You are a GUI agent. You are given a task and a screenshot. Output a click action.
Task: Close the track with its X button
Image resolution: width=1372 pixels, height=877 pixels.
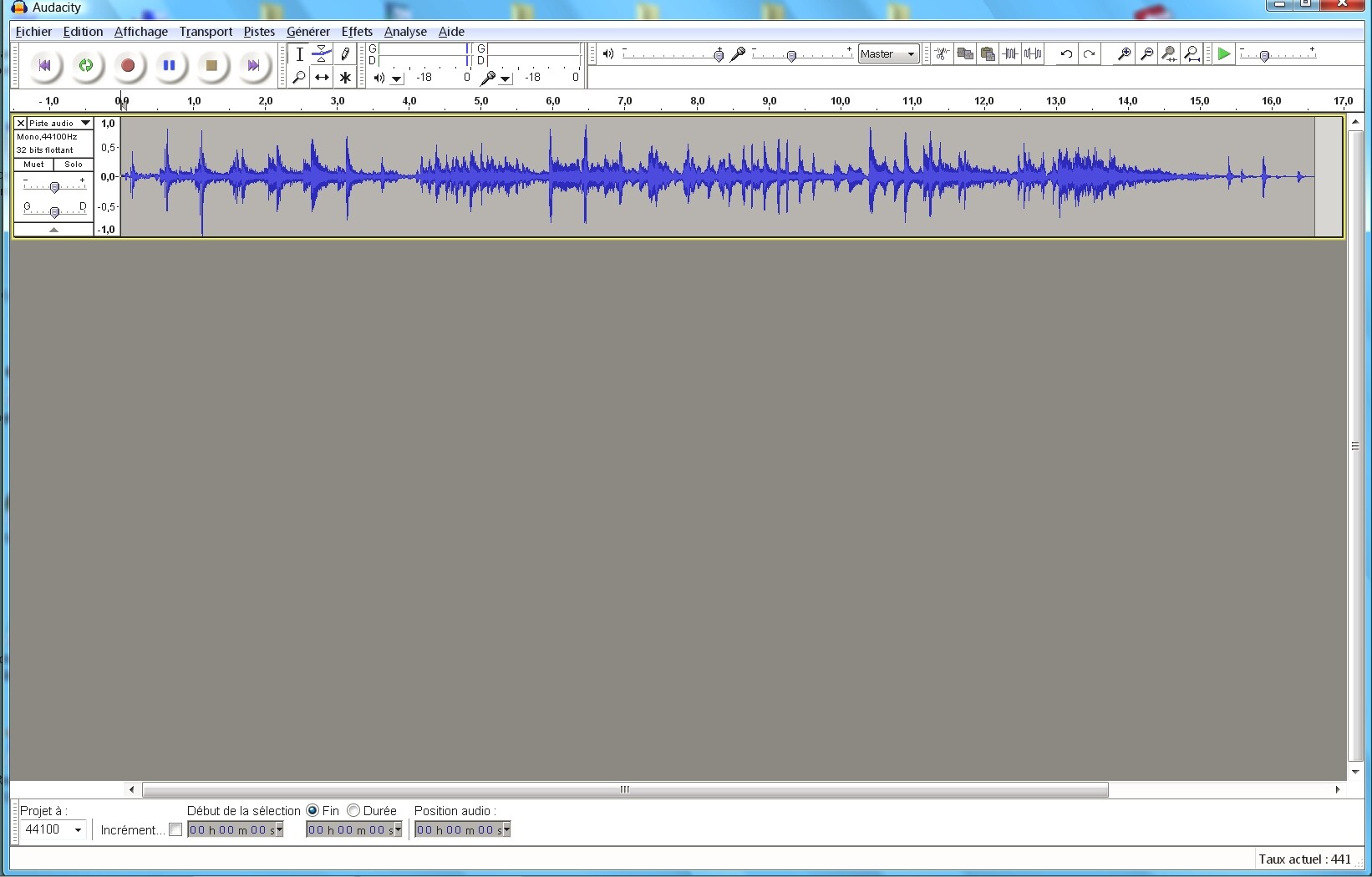(x=21, y=123)
